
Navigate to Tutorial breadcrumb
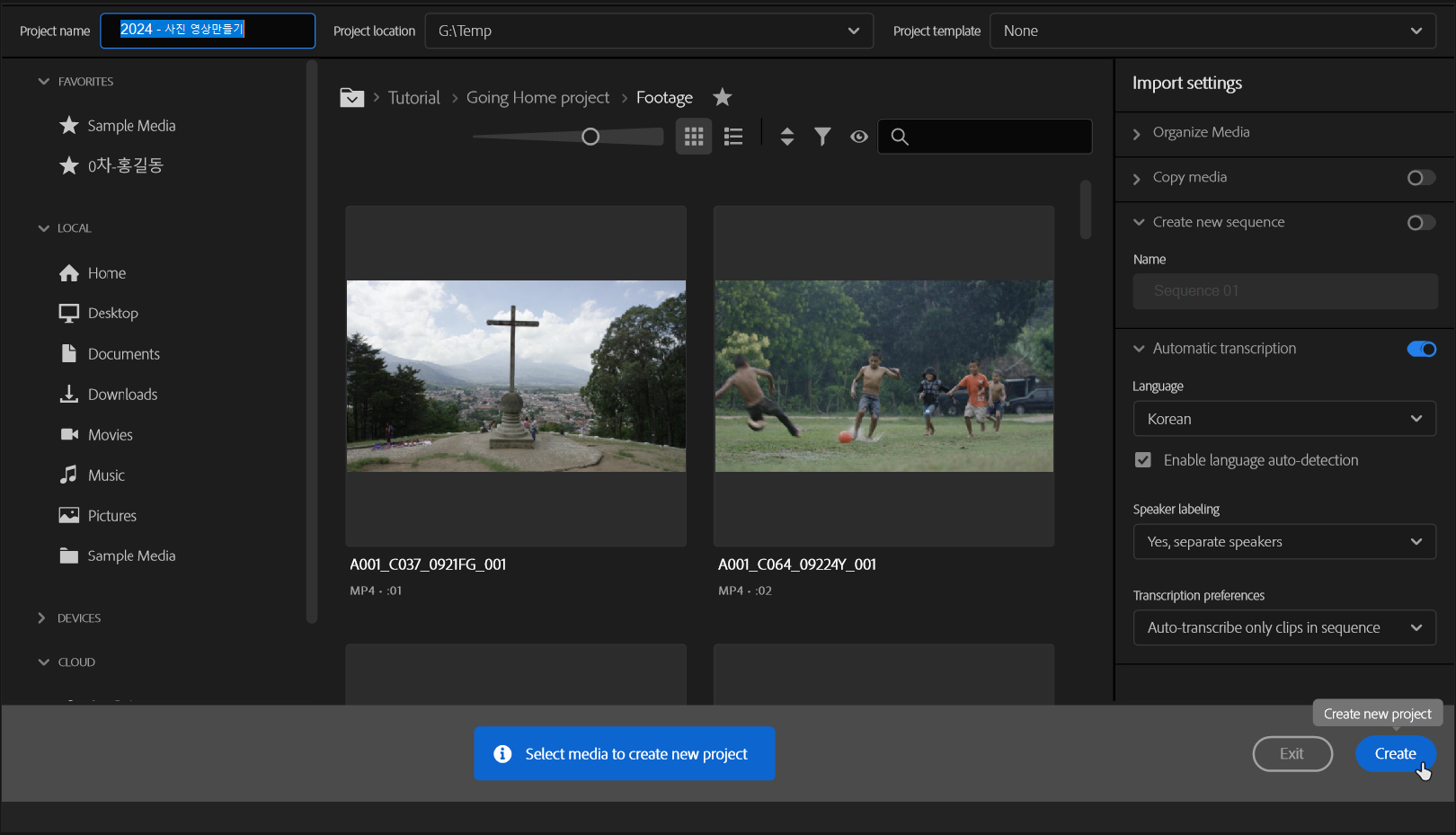coord(413,98)
